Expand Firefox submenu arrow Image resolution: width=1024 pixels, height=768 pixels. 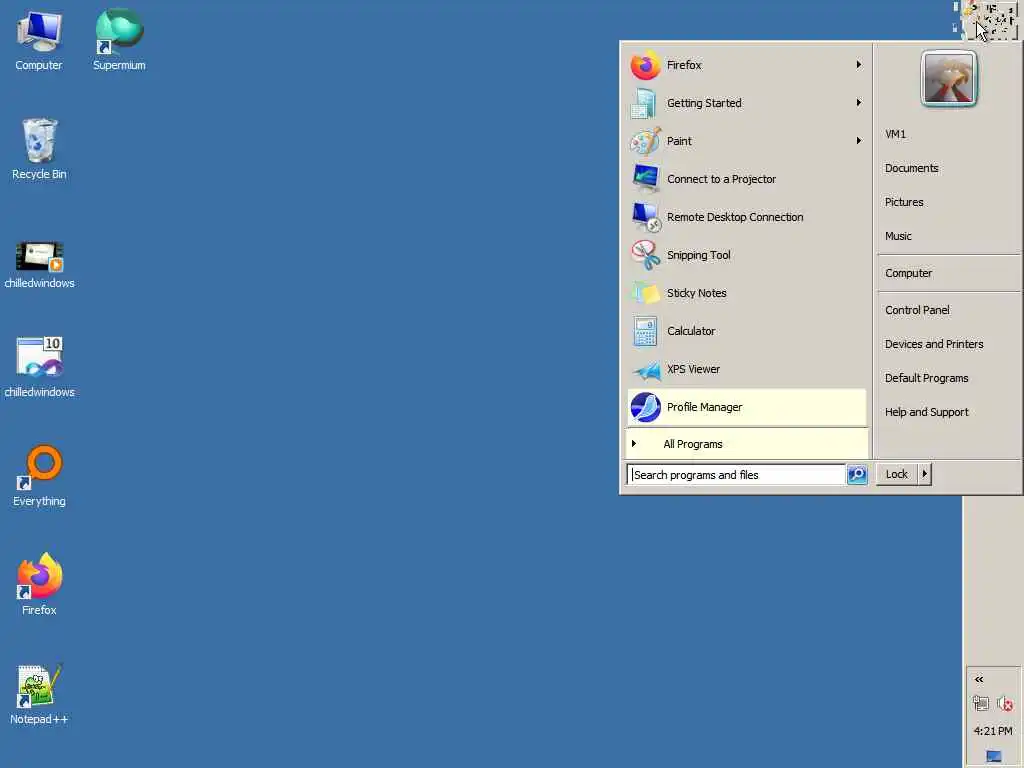(859, 65)
